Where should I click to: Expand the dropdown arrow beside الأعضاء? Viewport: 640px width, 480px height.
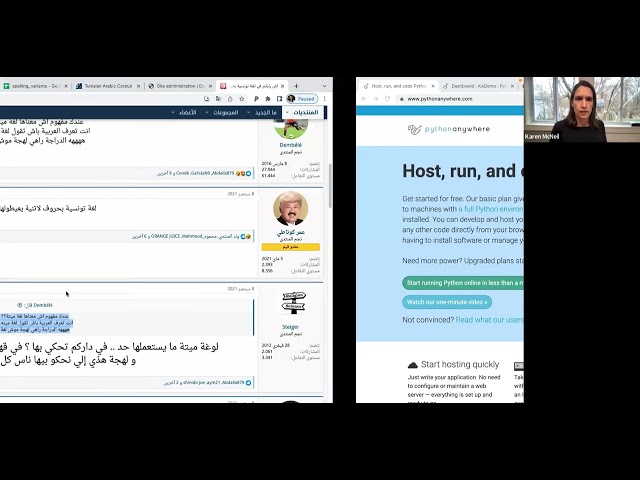[173, 112]
